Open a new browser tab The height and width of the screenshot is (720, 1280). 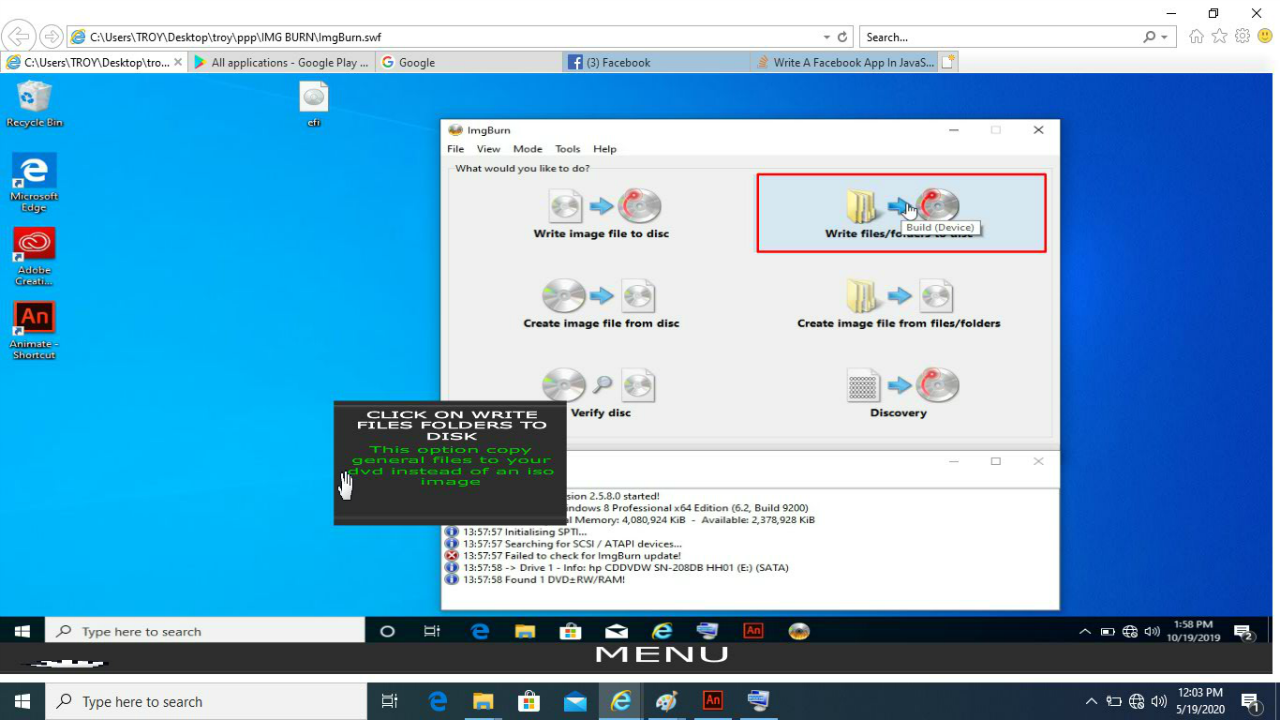(948, 62)
